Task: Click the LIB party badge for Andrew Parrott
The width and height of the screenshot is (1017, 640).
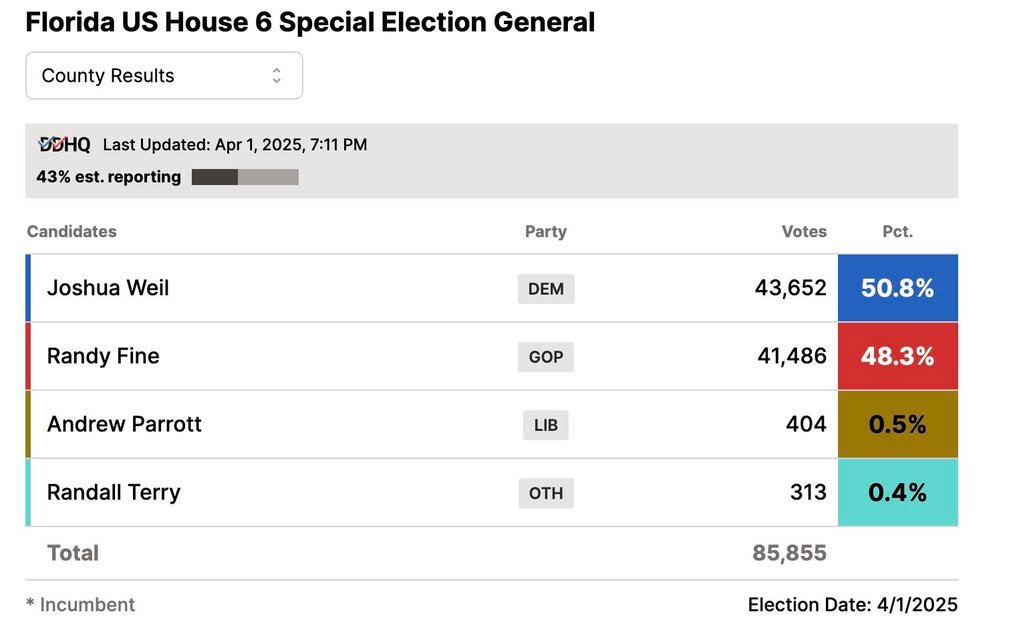Action: click(x=545, y=424)
